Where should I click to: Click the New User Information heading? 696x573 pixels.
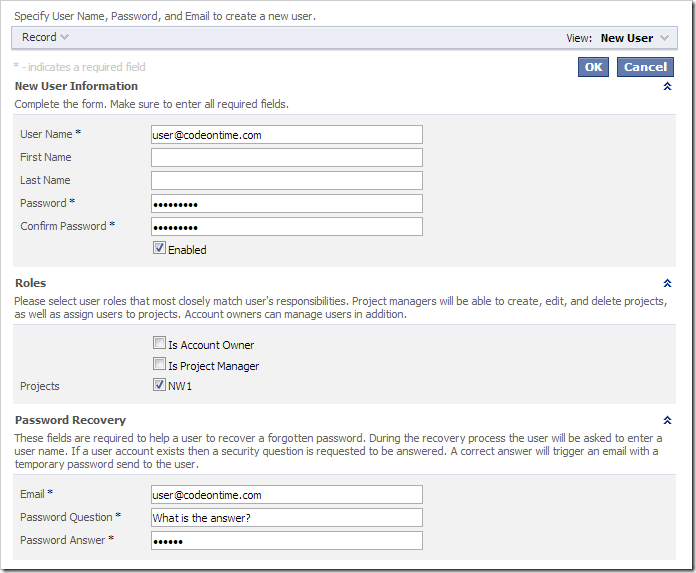pos(76,87)
